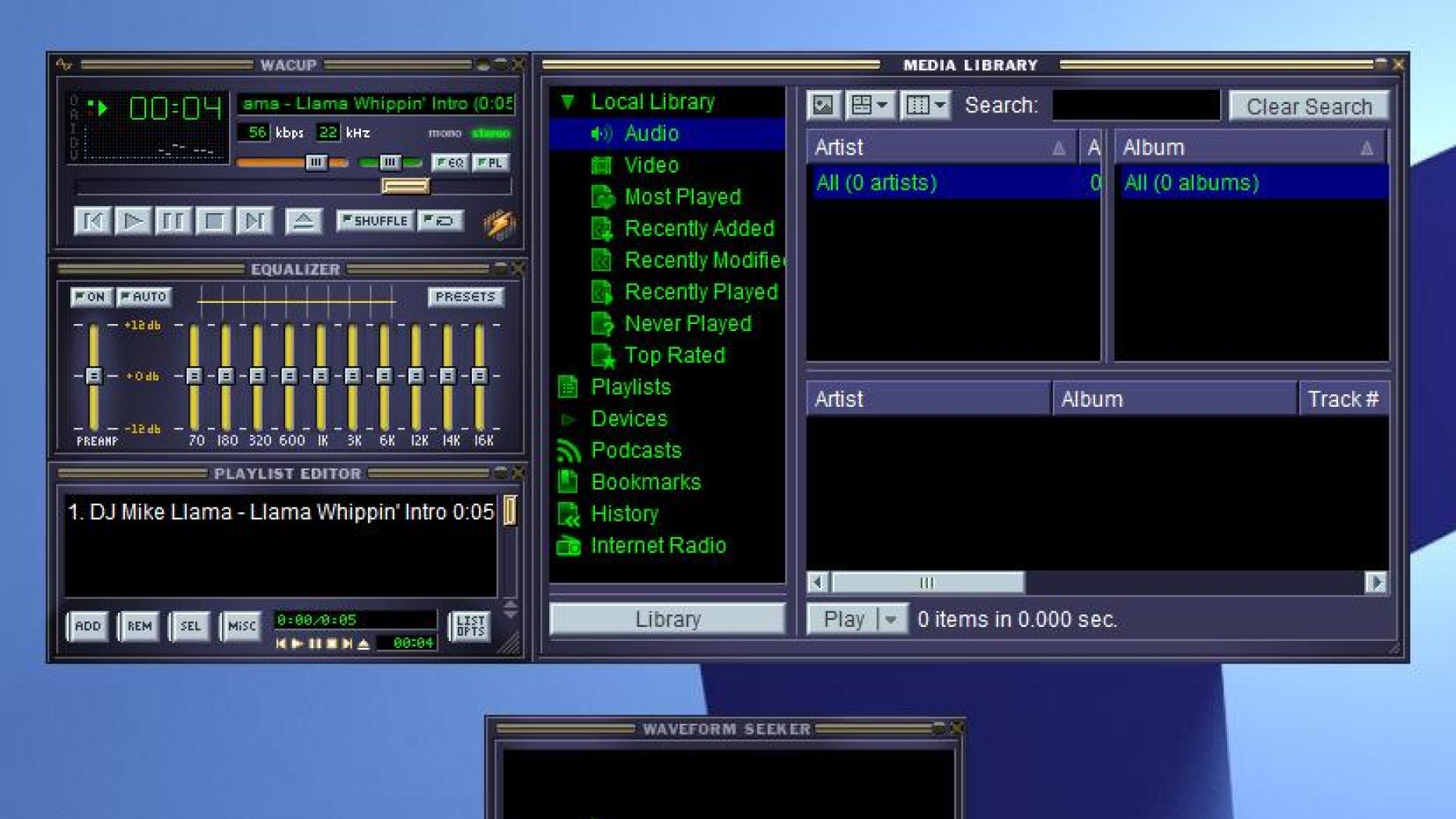
Task: Click the playlist scrollbar handle
Action: click(x=510, y=511)
